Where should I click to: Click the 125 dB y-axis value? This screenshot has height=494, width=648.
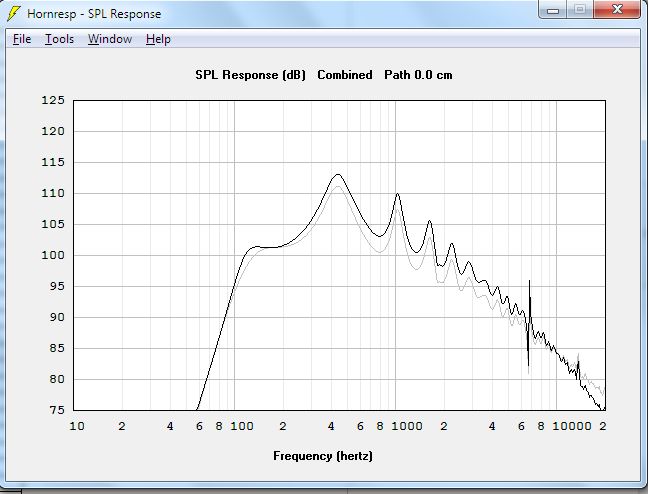point(53,100)
